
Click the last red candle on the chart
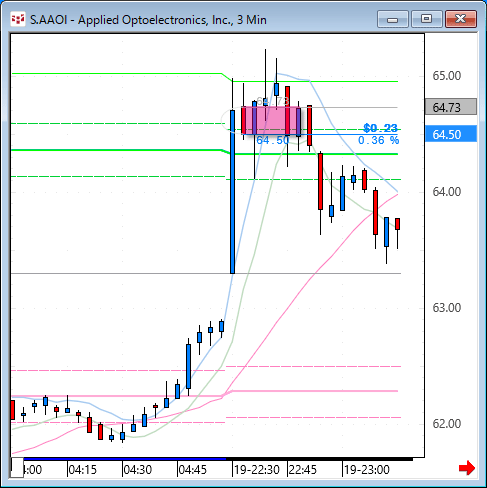(x=397, y=224)
